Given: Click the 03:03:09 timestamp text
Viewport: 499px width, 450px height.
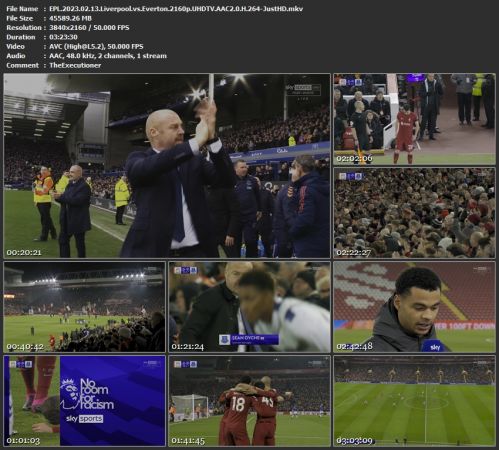Looking at the screenshot, I should (x=354, y=441).
